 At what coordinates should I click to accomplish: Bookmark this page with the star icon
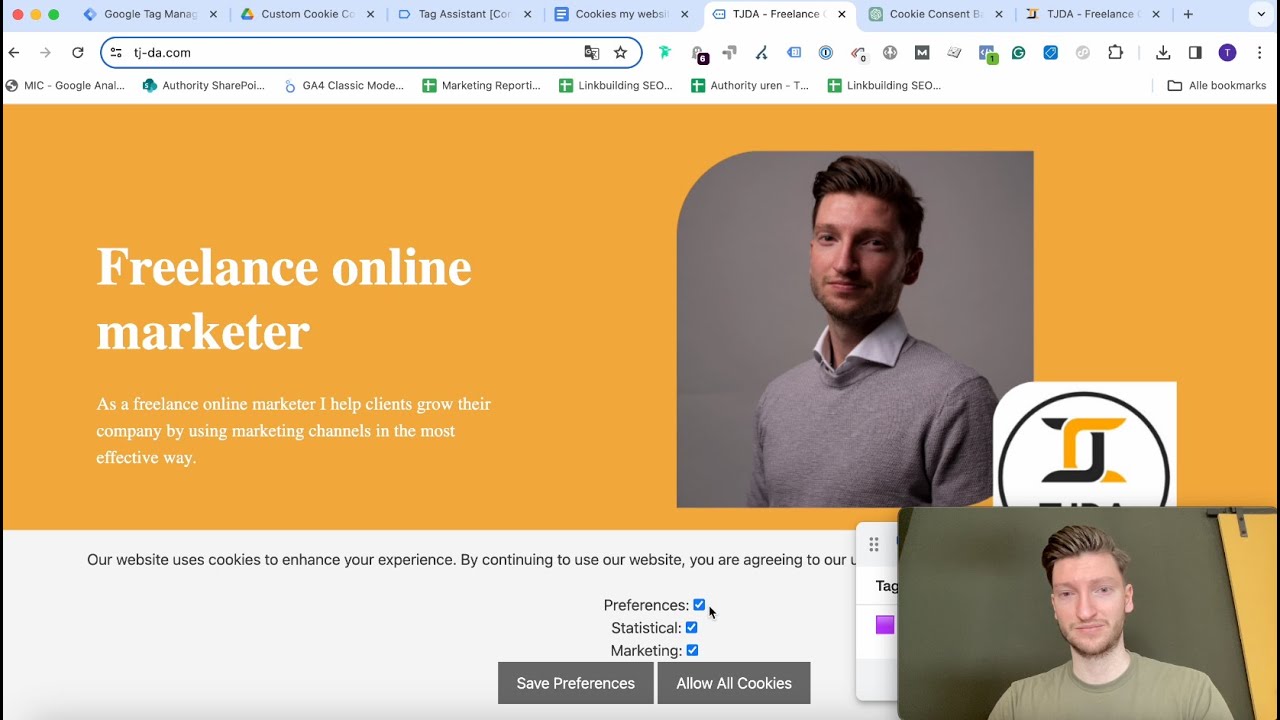coord(620,53)
